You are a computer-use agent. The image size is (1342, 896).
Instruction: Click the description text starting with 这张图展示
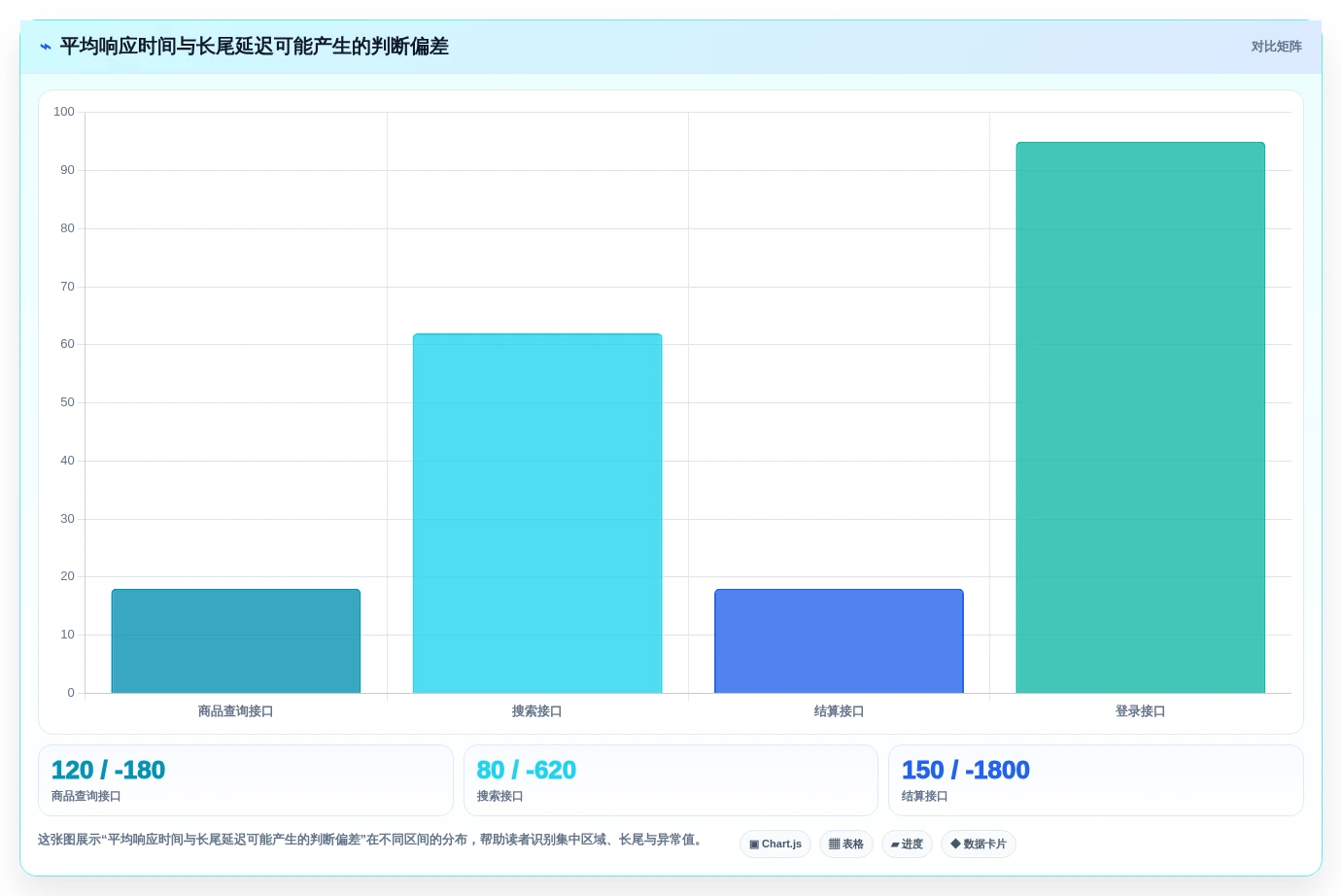click(x=370, y=840)
